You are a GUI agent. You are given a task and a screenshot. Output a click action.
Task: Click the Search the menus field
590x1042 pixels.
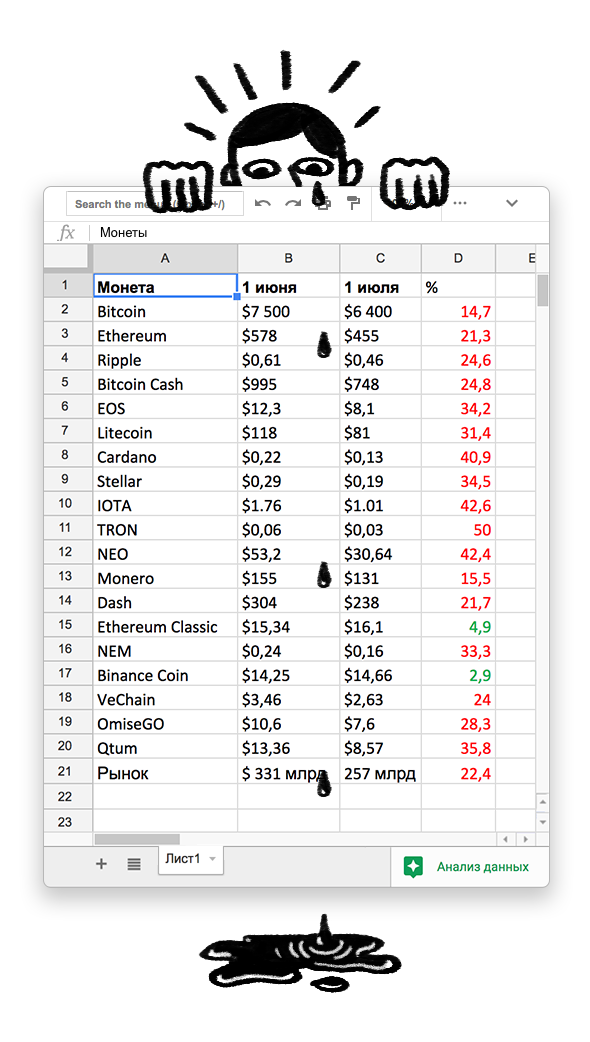point(155,204)
